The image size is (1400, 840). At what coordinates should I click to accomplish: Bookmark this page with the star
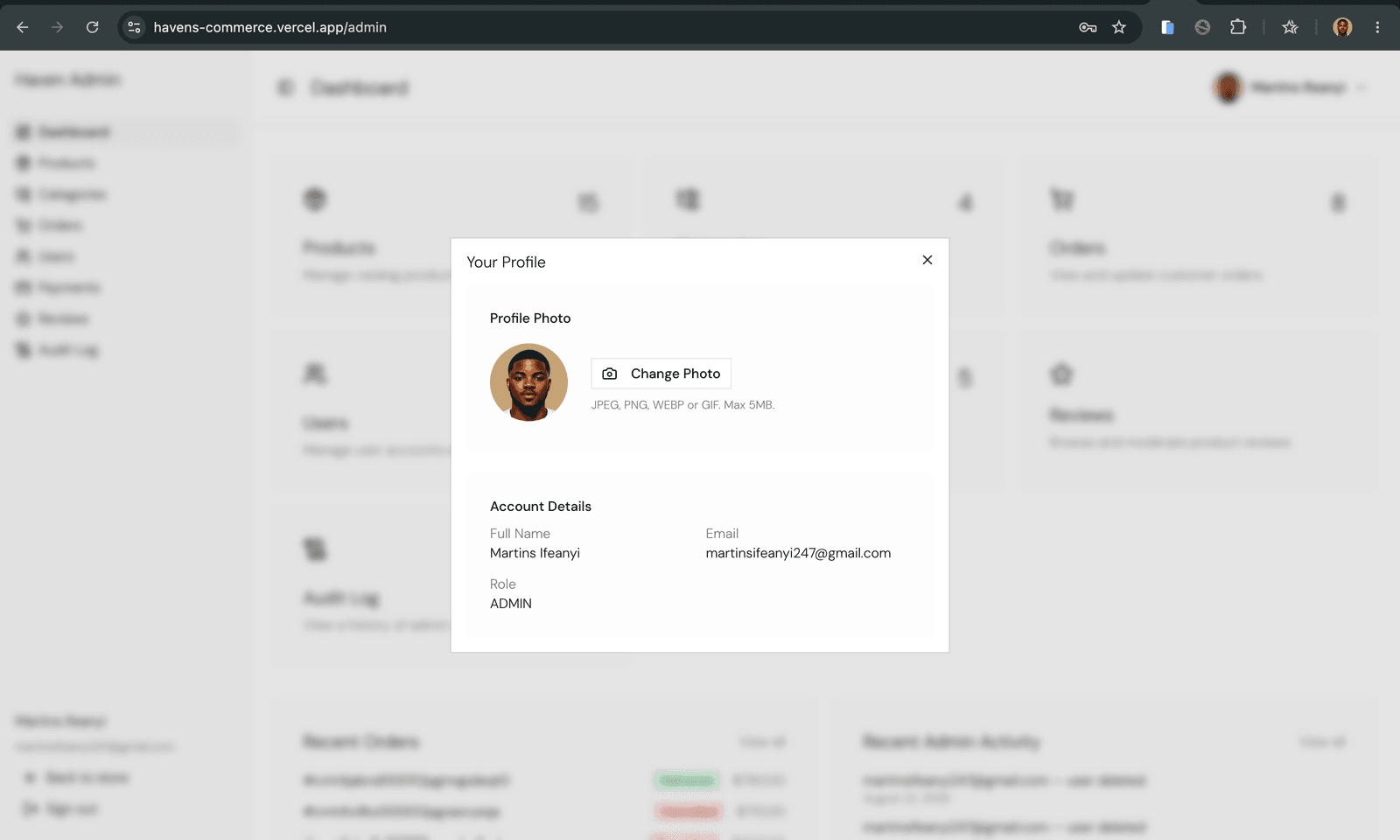[1118, 27]
